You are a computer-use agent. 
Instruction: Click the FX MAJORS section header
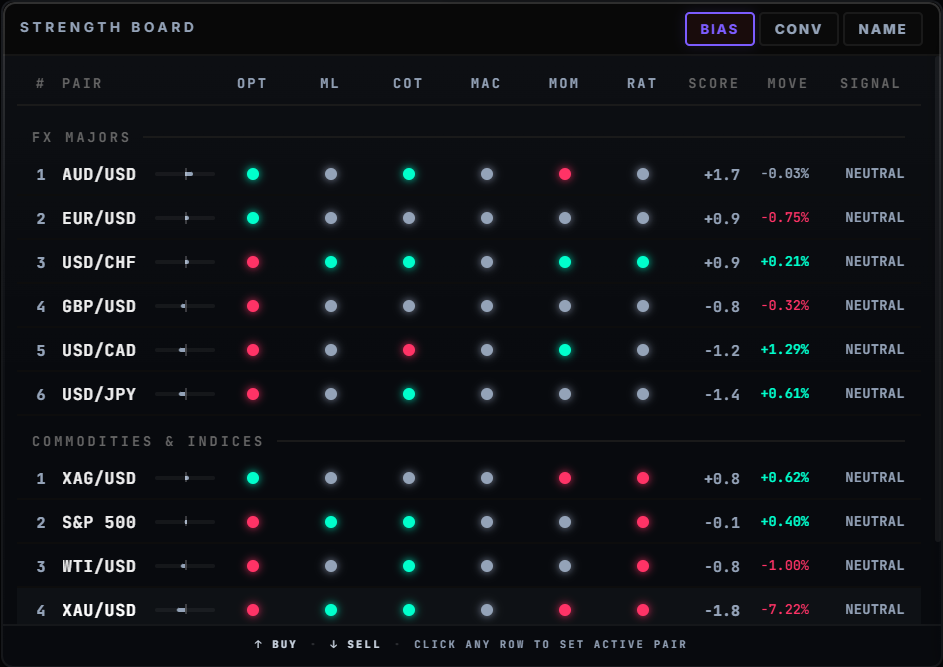click(x=81, y=137)
